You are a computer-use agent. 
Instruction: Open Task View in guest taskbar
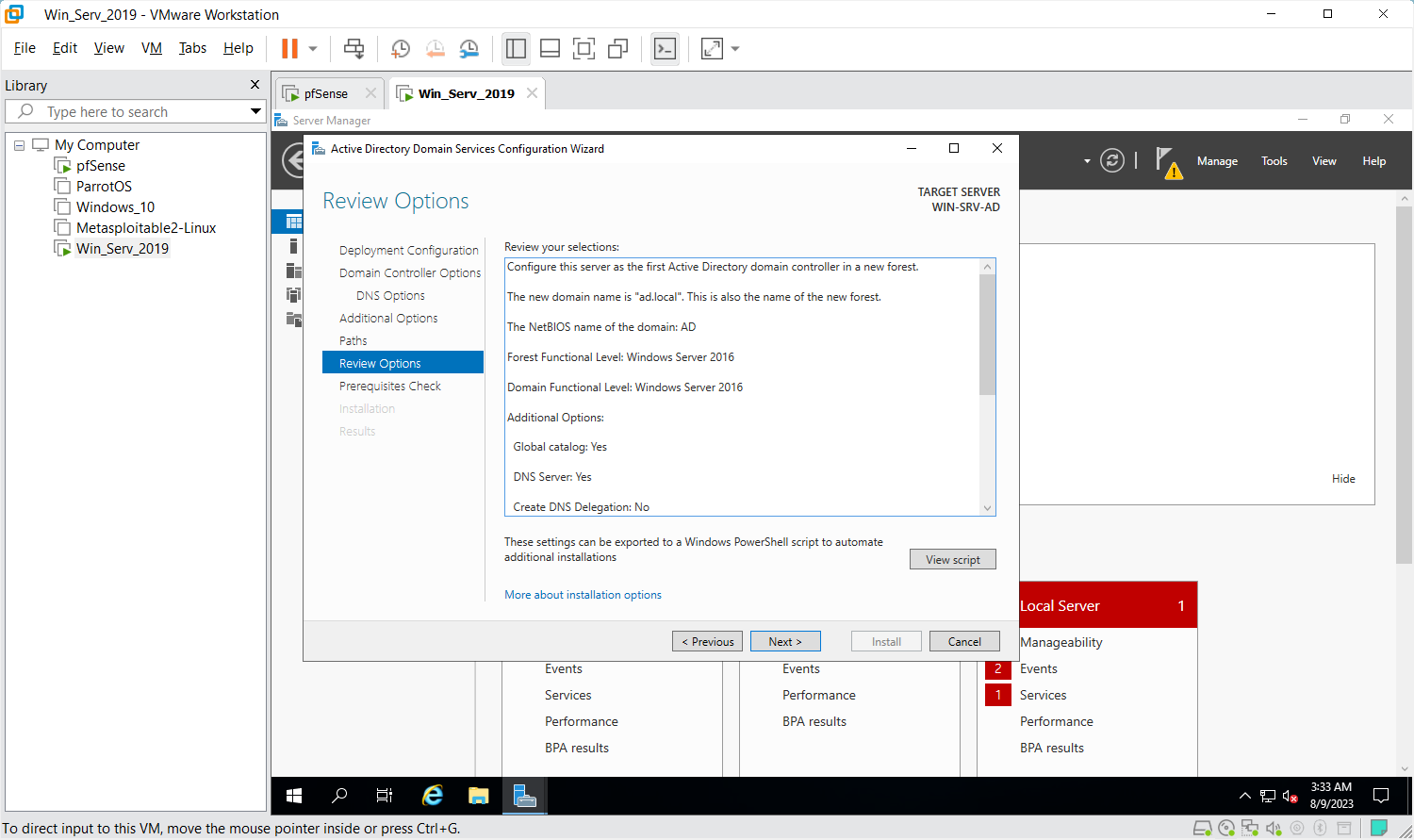385,796
